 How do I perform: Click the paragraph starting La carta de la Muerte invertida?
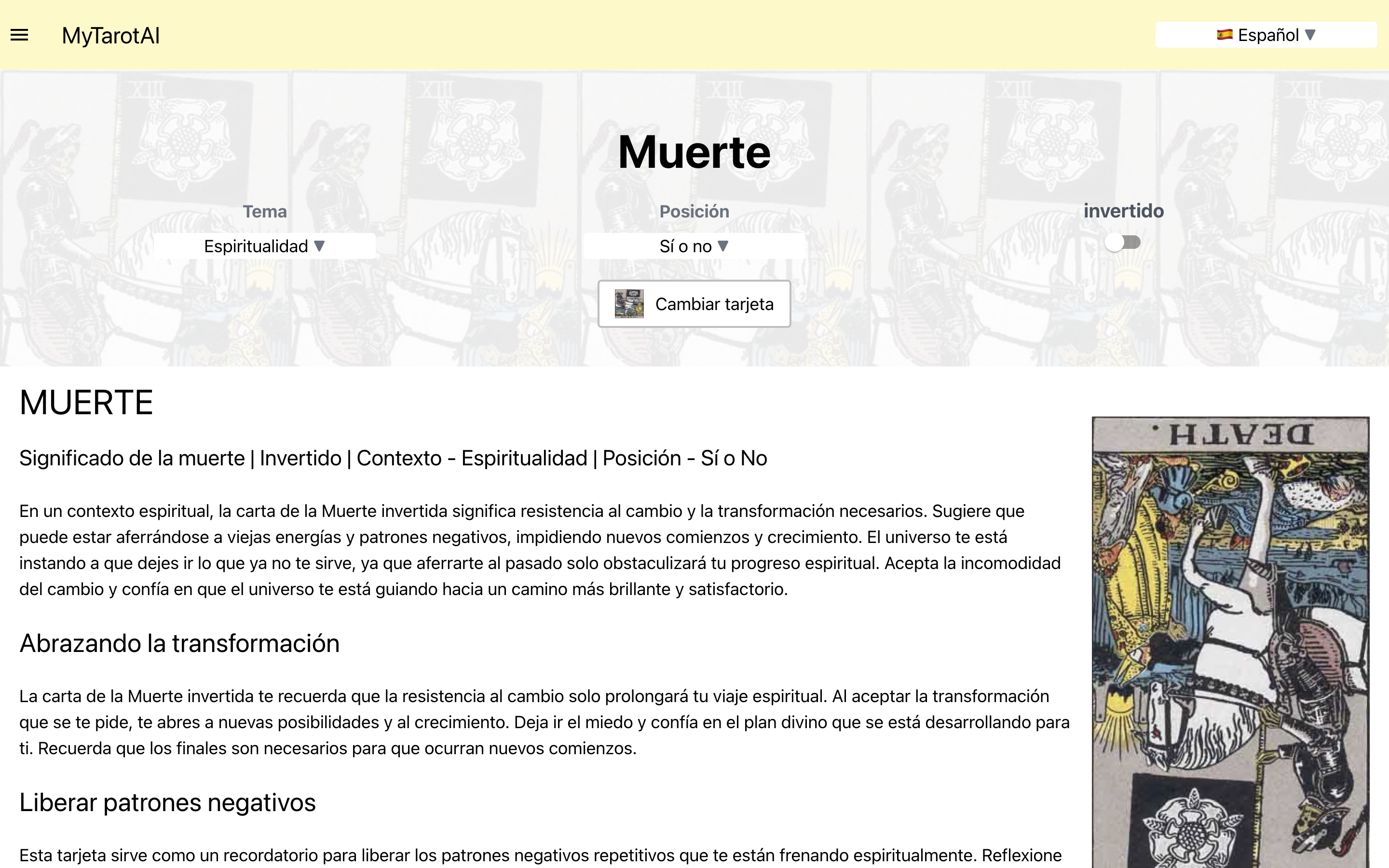tap(544, 722)
